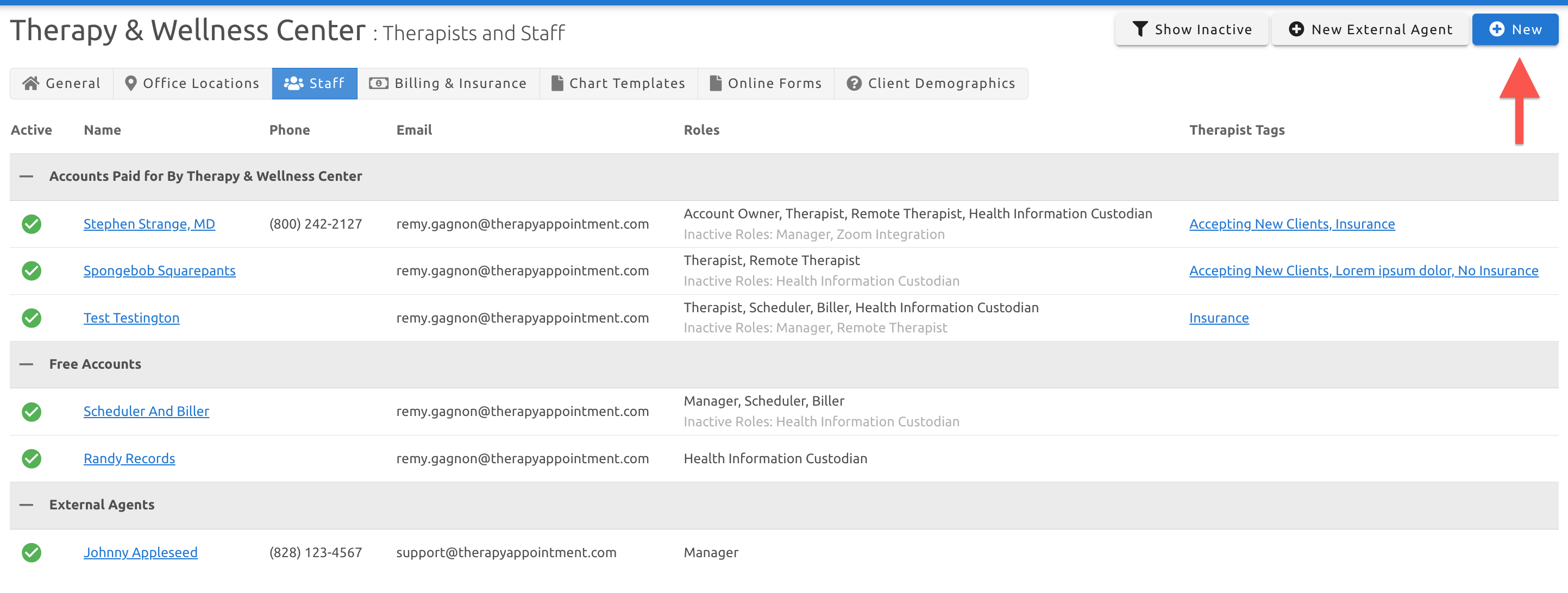The image size is (1568, 593).
Task: Open Test Testington's profile
Action: 131,318
